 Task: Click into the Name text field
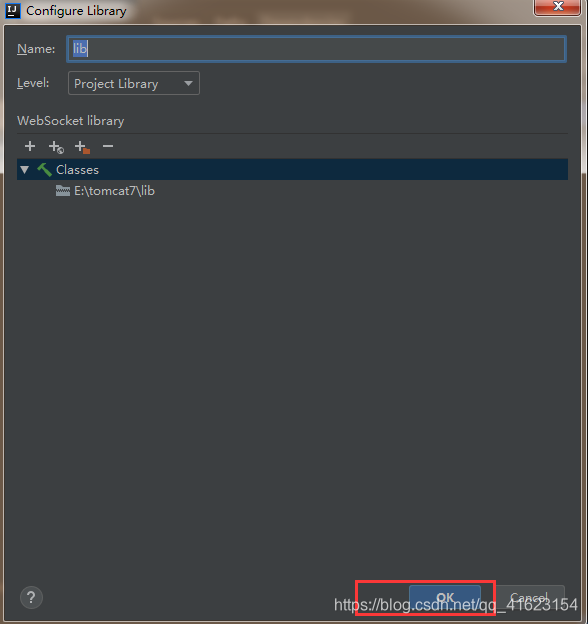click(x=317, y=49)
